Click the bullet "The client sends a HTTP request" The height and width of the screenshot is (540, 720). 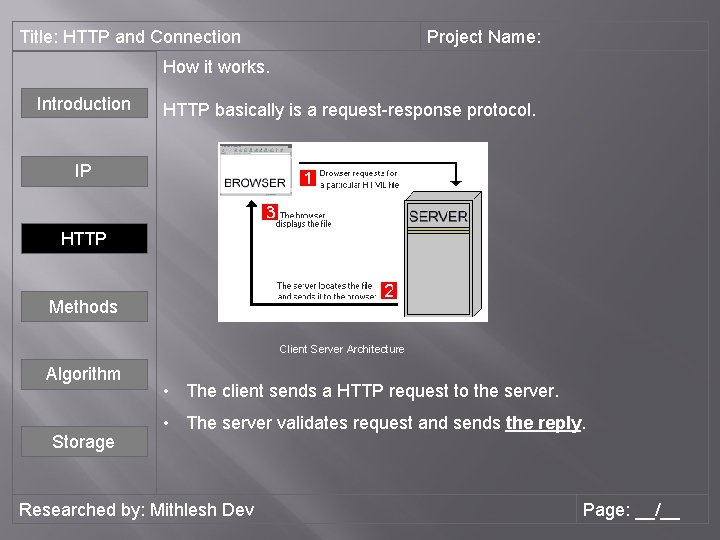click(x=373, y=391)
